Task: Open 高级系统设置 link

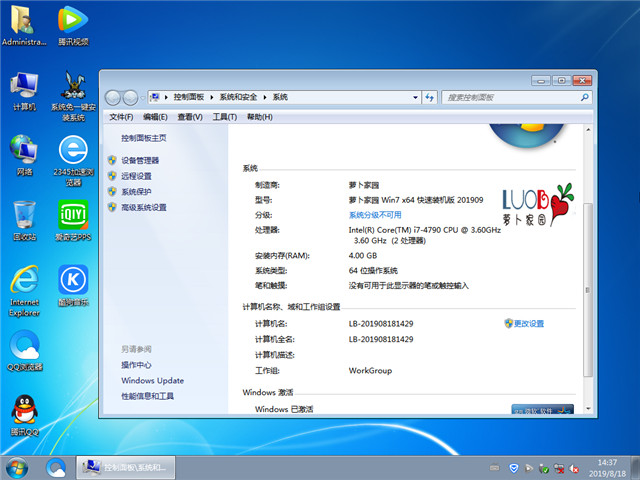Action: pos(144,207)
